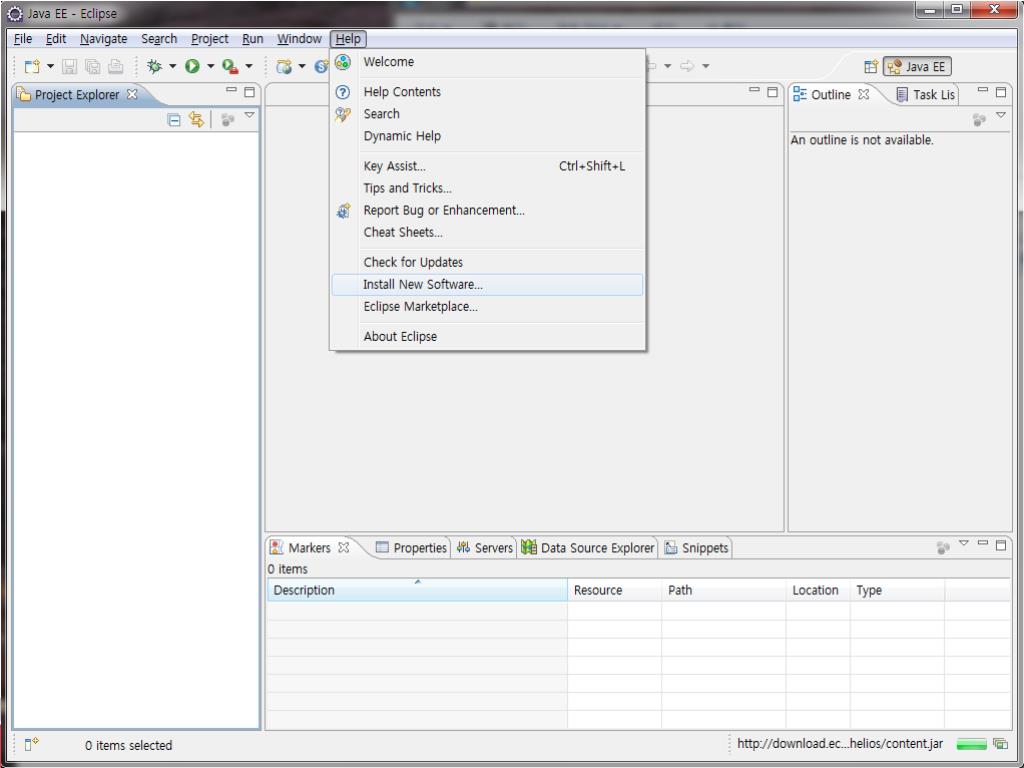Image resolution: width=1024 pixels, height=768 pixels.
Task: Select the Java EE perspective button
Action: [x=917, y=67]
